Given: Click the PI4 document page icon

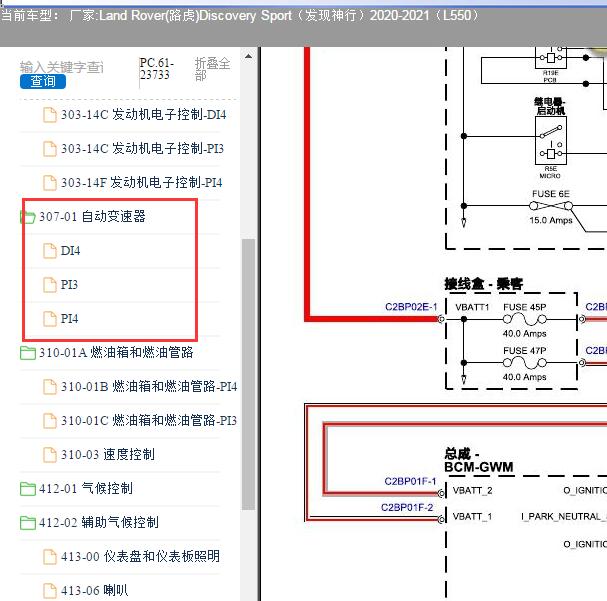Looking at the screenshot, I should (50, 319).
